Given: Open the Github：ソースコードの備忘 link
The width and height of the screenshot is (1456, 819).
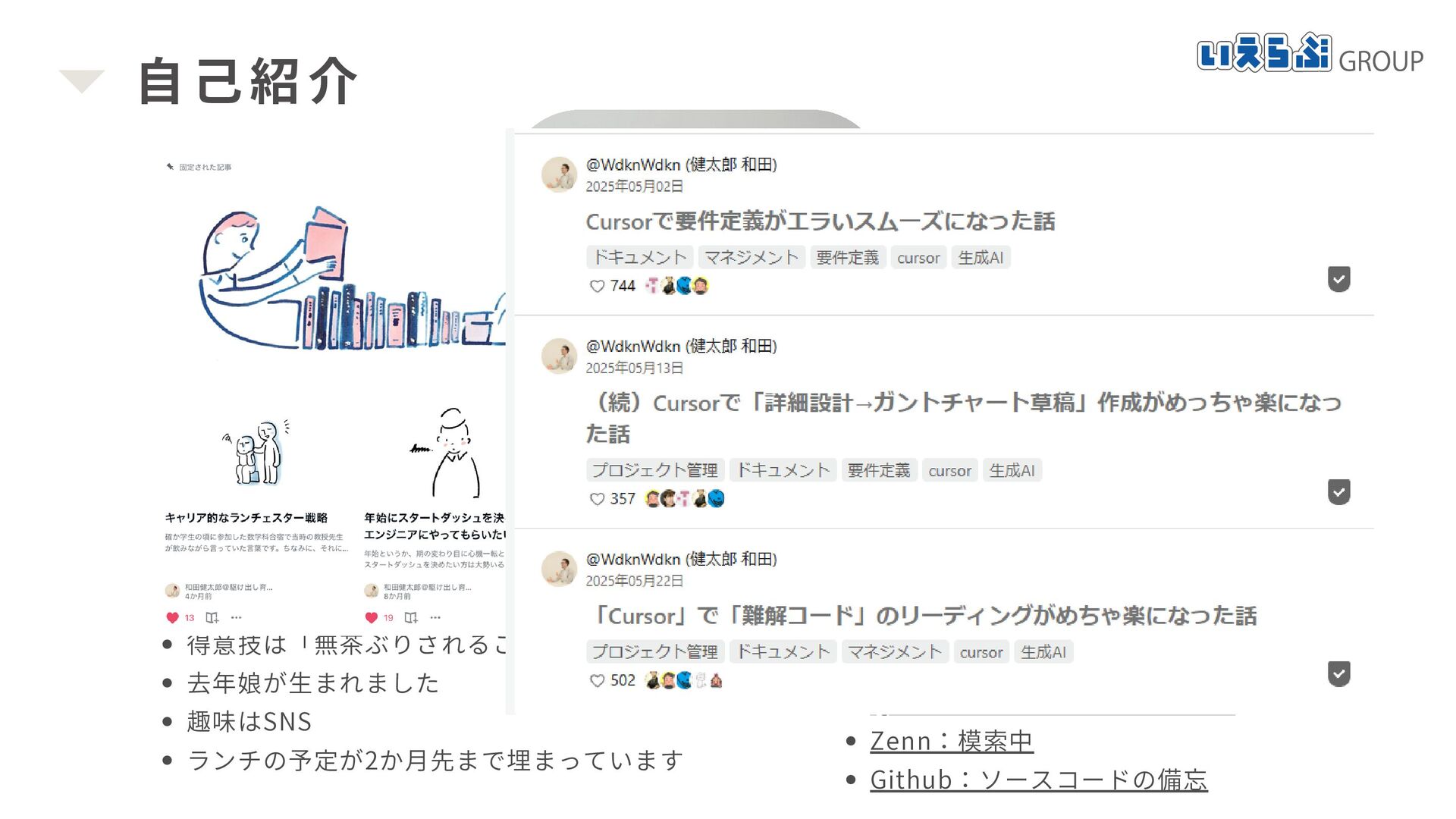Looking at the screenshot, I should coord(1039,780).
